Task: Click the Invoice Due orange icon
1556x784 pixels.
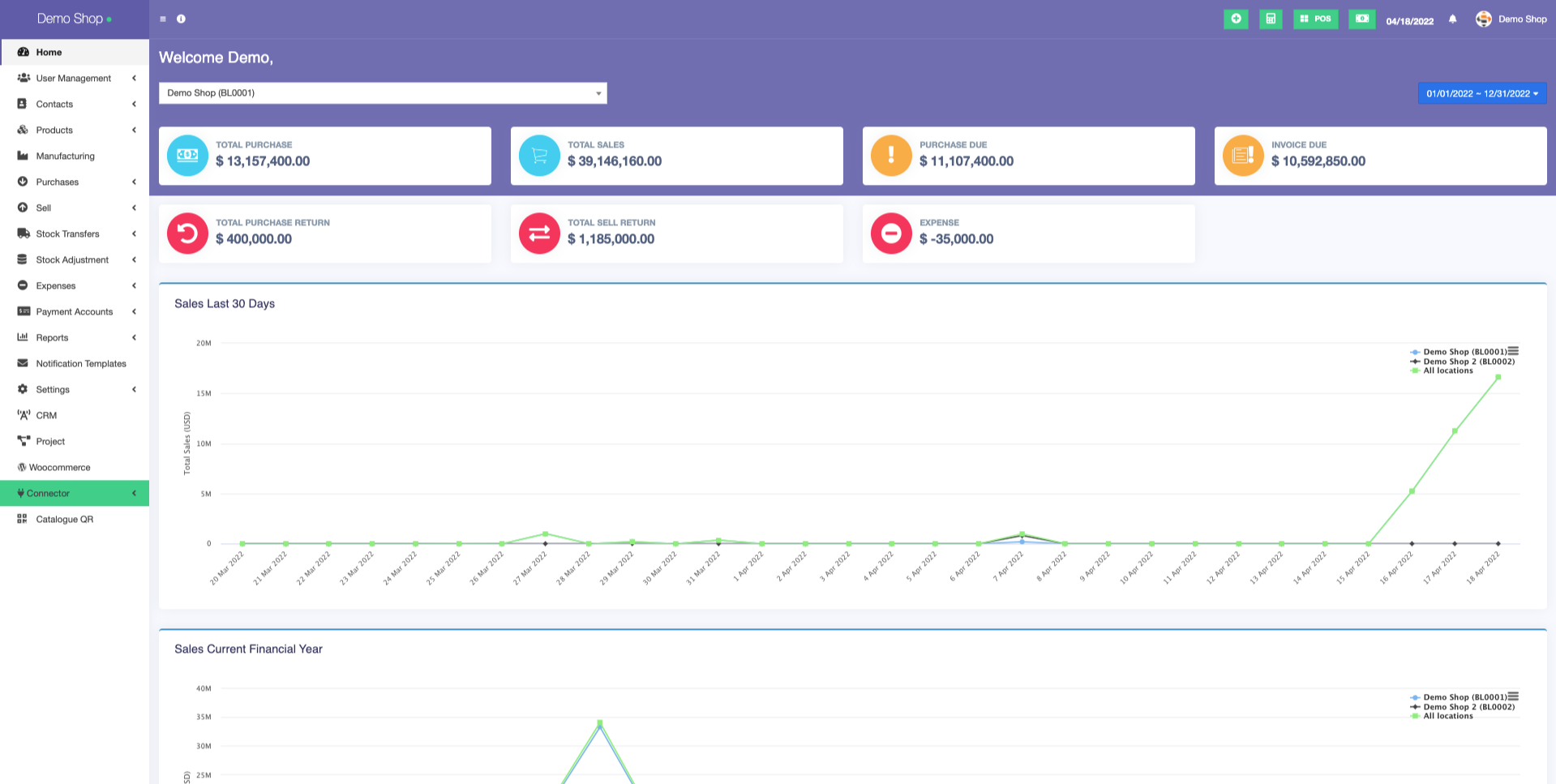Action: [x=1243, y=156]
